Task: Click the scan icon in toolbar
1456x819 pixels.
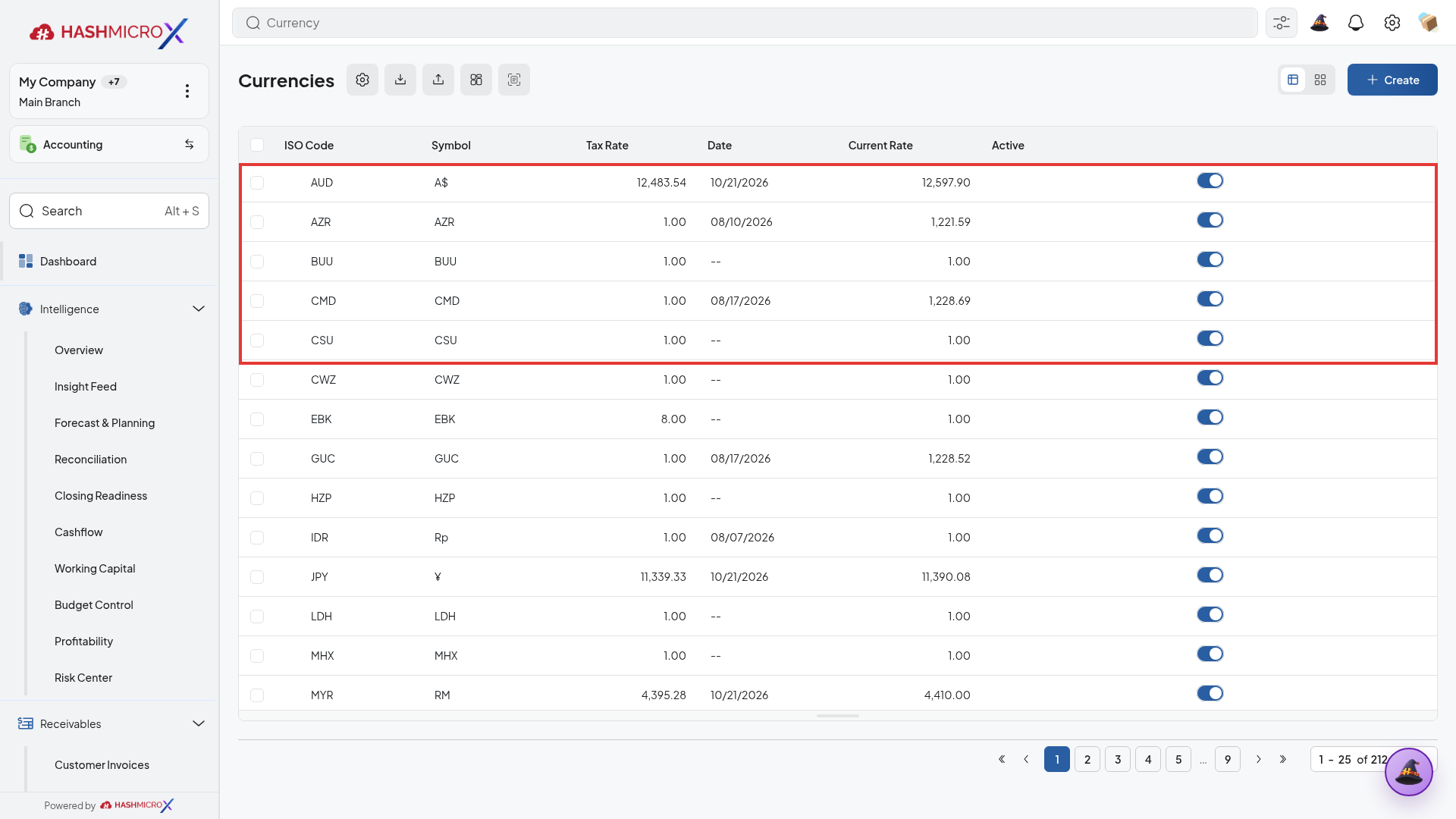Action: coord(514,80)
